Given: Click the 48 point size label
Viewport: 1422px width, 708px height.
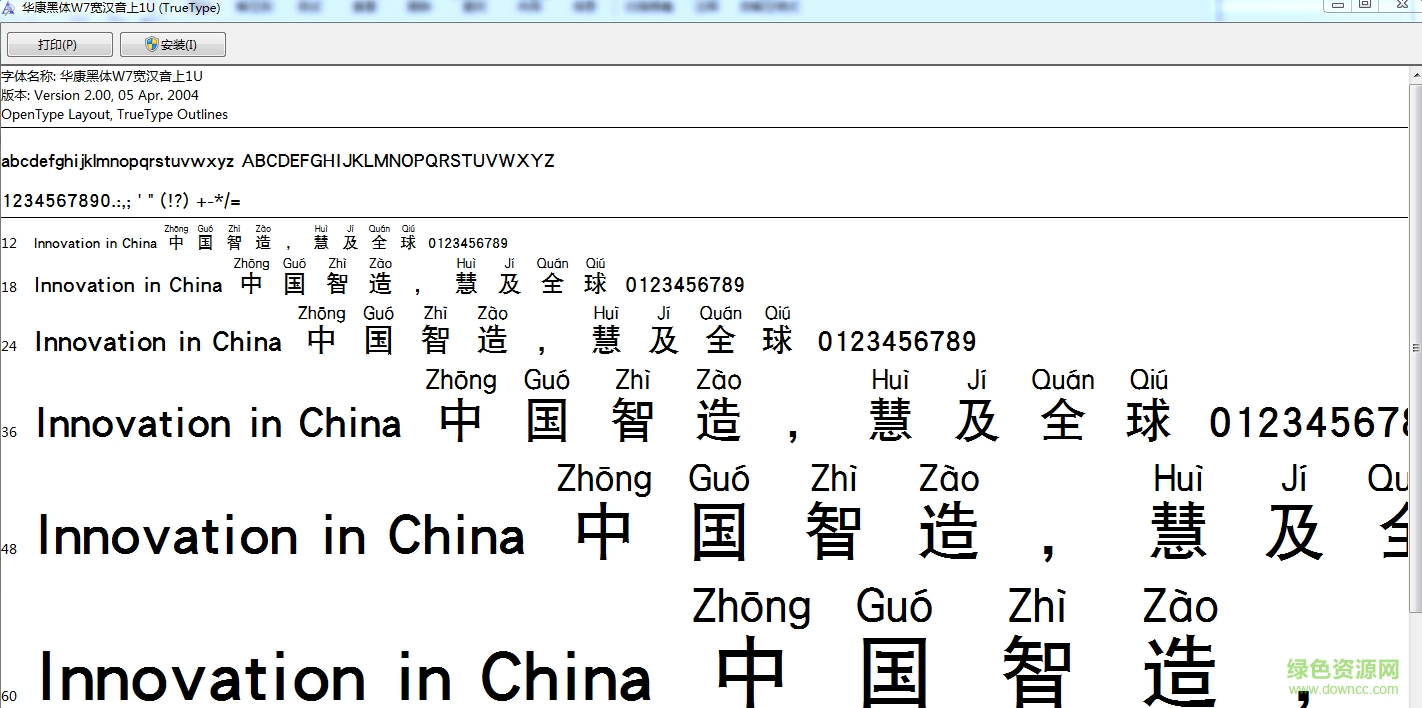Looking at the screenshot, I should coord(9,549).
